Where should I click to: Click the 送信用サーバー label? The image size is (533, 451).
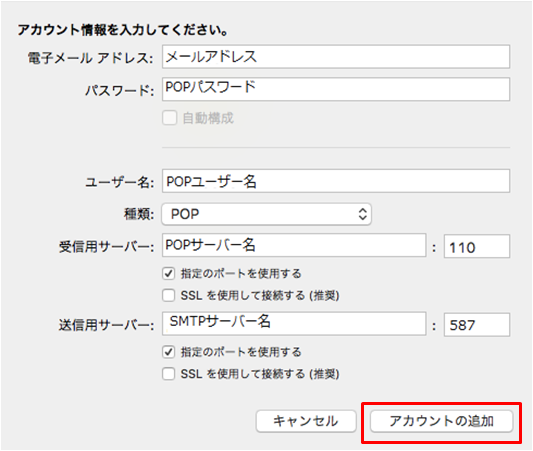click(x=106, y=325)
